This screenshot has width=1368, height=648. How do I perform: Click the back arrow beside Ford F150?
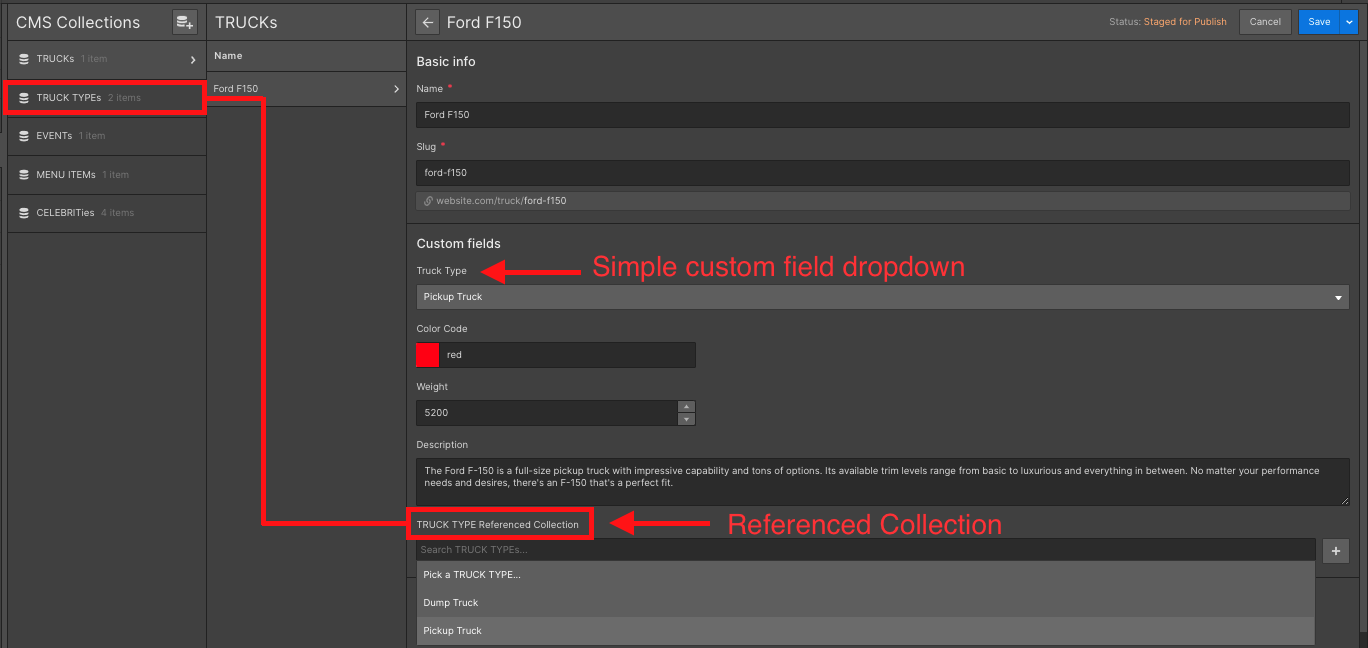[x=428, y=22]
